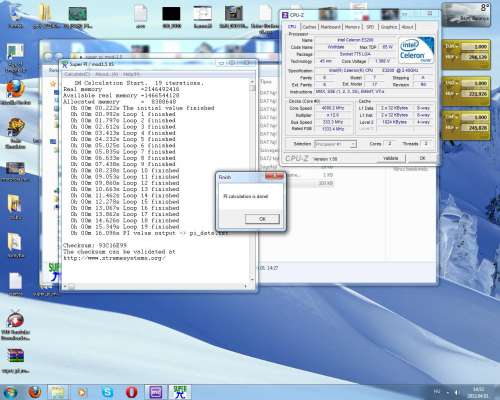Click the HU language indicator in tray
This screenshot has width=500, height=400.
tap(437, 391)
